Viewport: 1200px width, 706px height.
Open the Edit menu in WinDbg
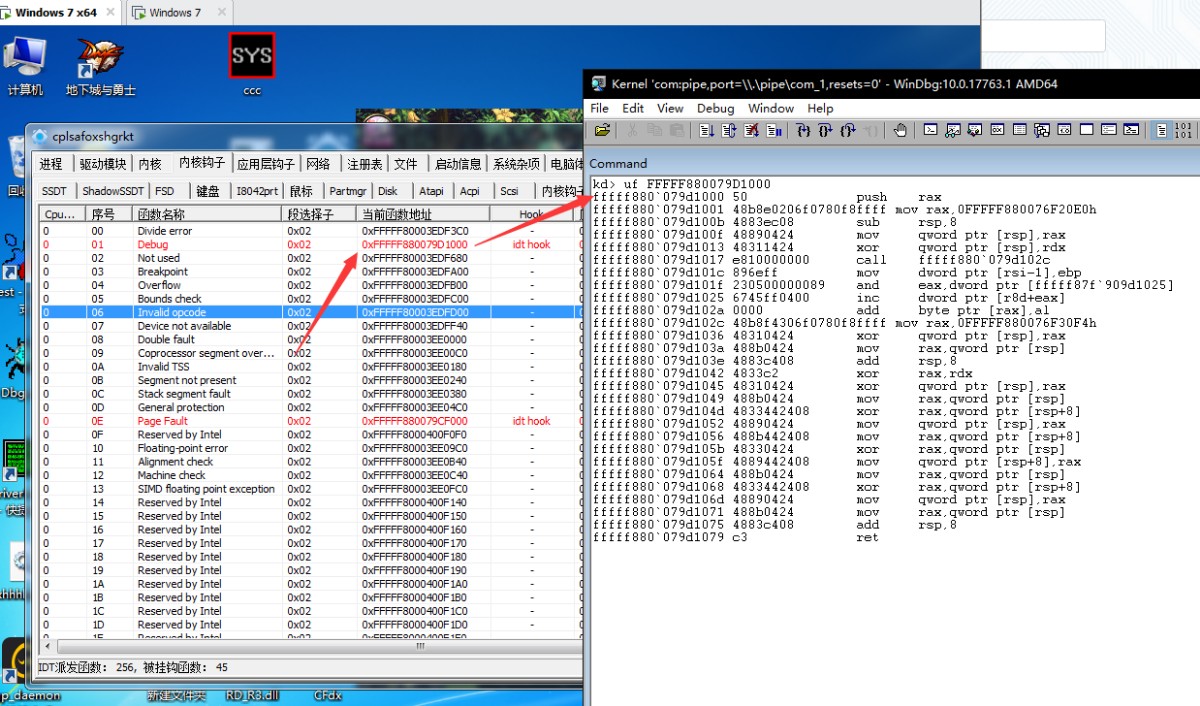pos(633,108)
